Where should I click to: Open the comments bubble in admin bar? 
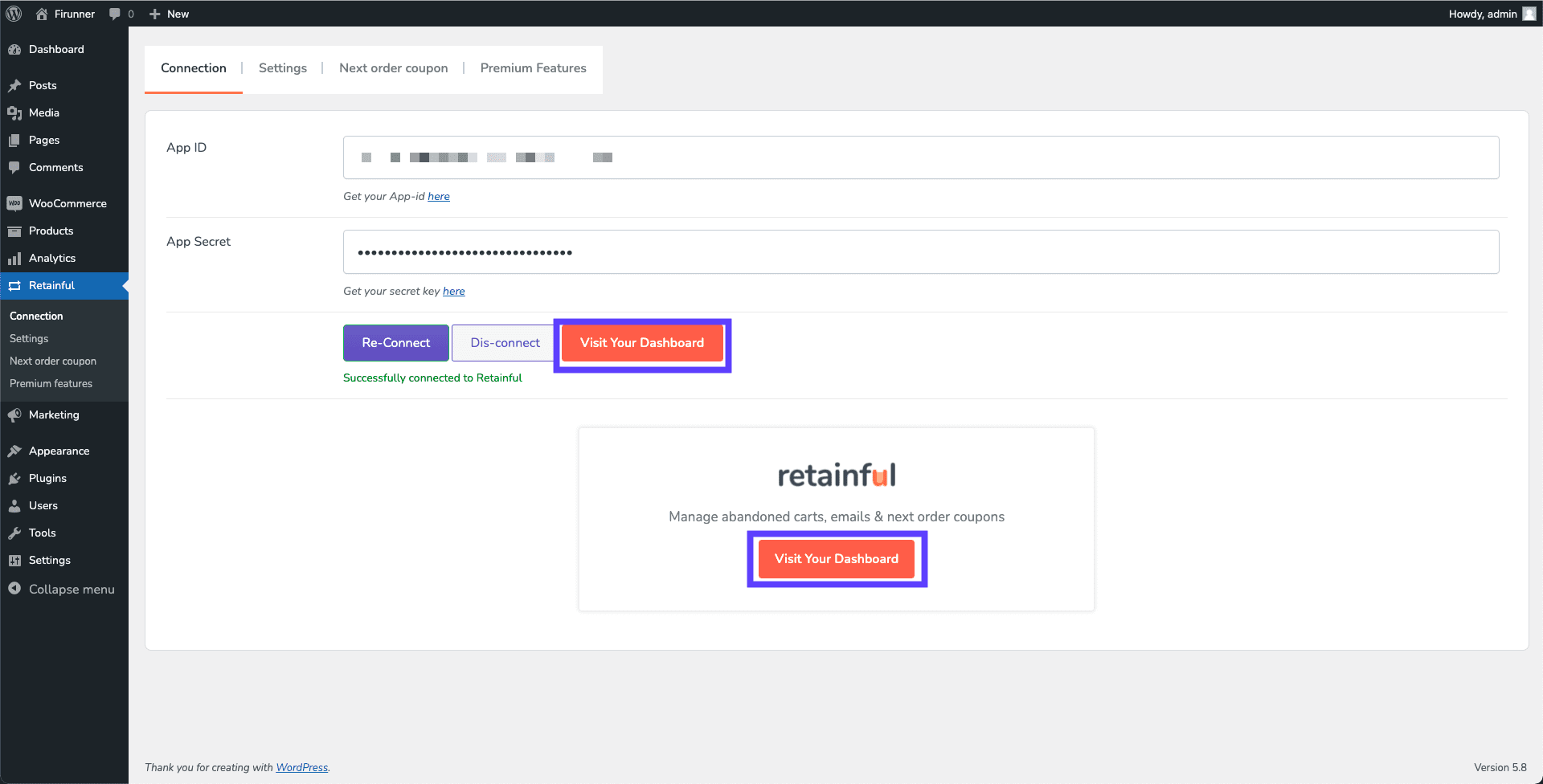(115, 14)
